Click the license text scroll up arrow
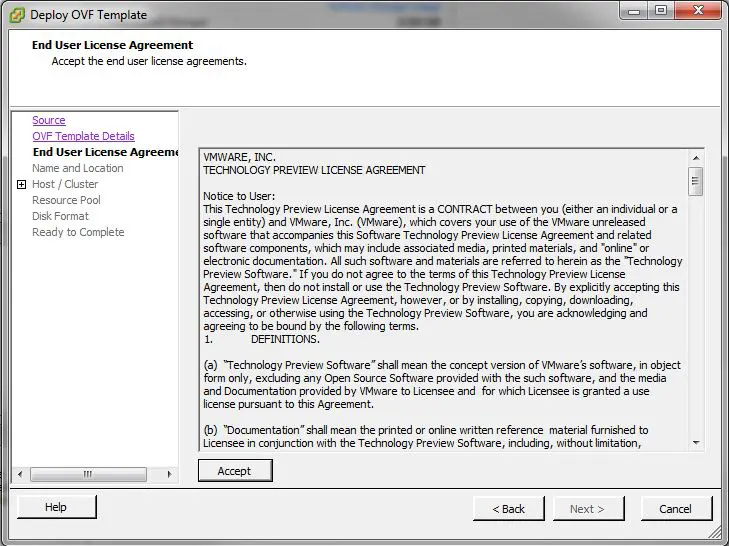The height and width of the screenshot is (546, 729). 696,158
